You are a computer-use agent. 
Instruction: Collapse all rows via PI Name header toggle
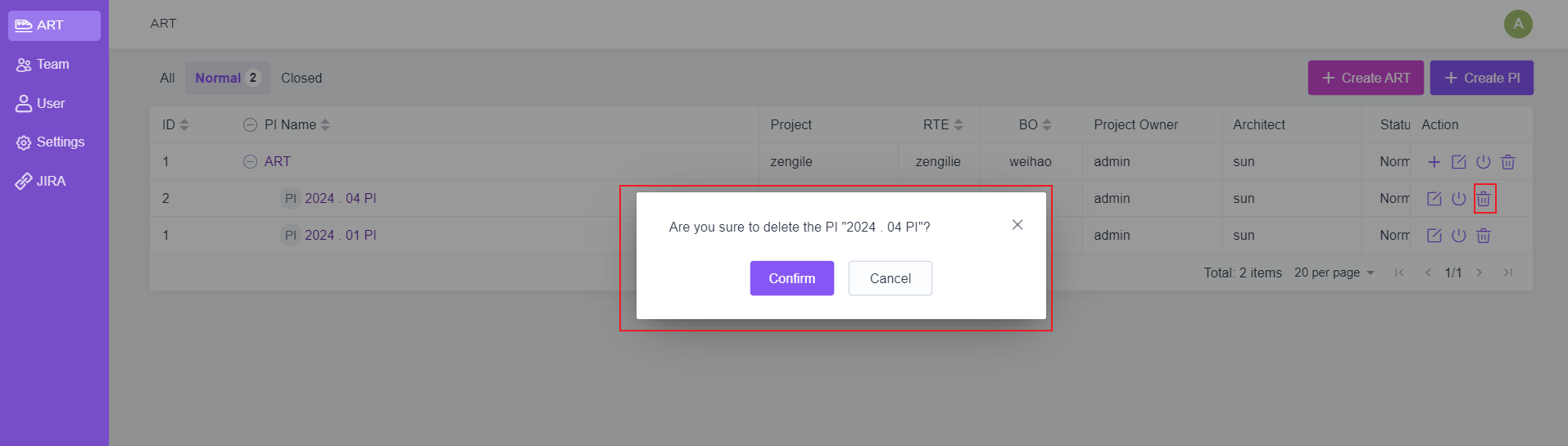click(250, 125)
